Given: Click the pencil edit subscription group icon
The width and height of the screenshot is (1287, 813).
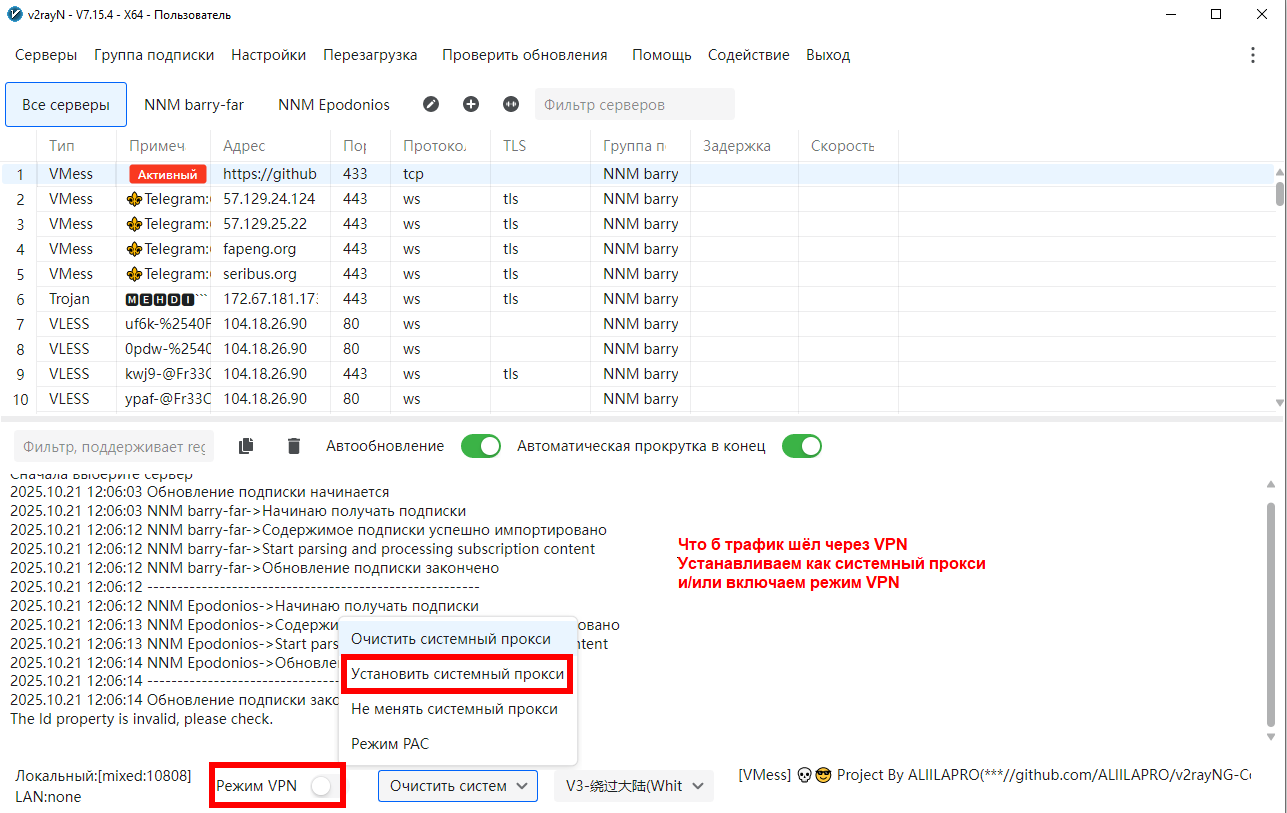Looking at the screenshot, I should pyautogui.click(x=431, y=104).
